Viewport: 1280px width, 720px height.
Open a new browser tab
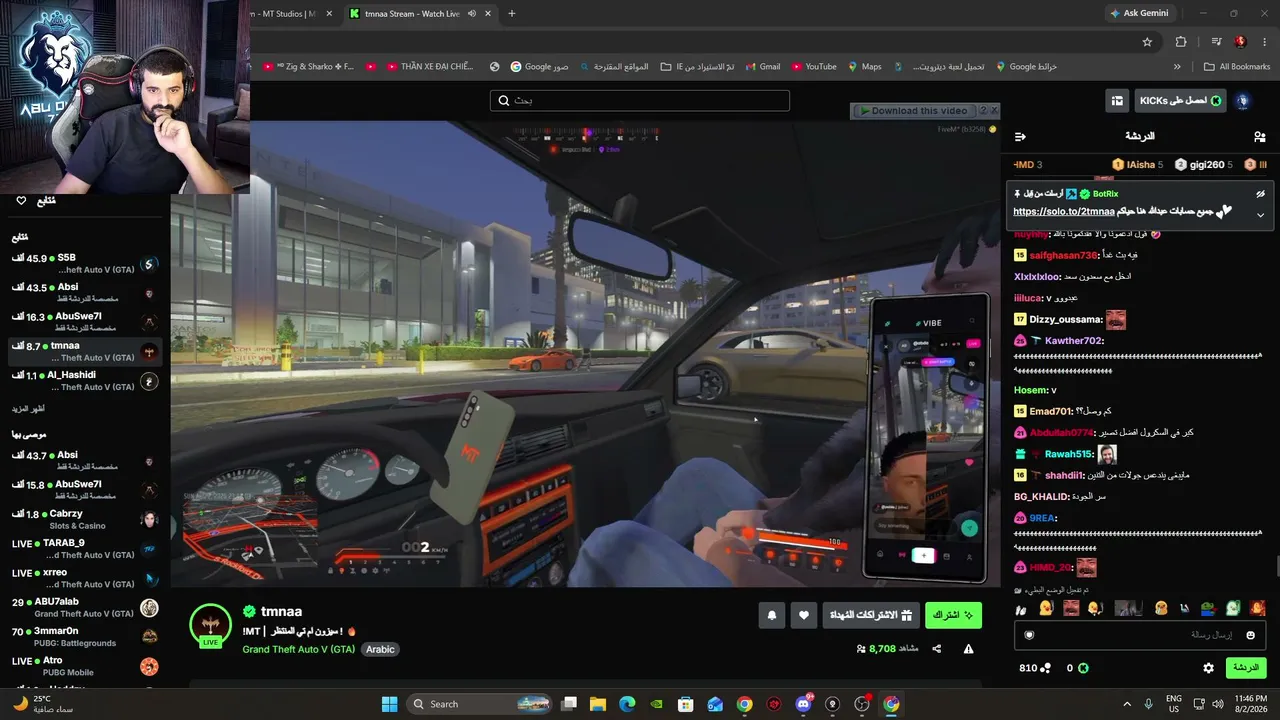512,13
